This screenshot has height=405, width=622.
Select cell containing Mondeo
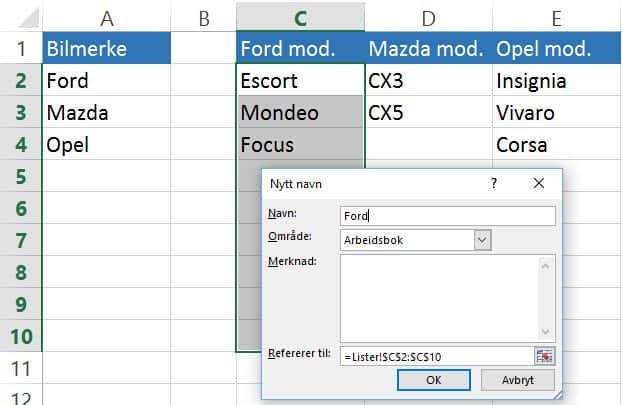tap(300, 112)
